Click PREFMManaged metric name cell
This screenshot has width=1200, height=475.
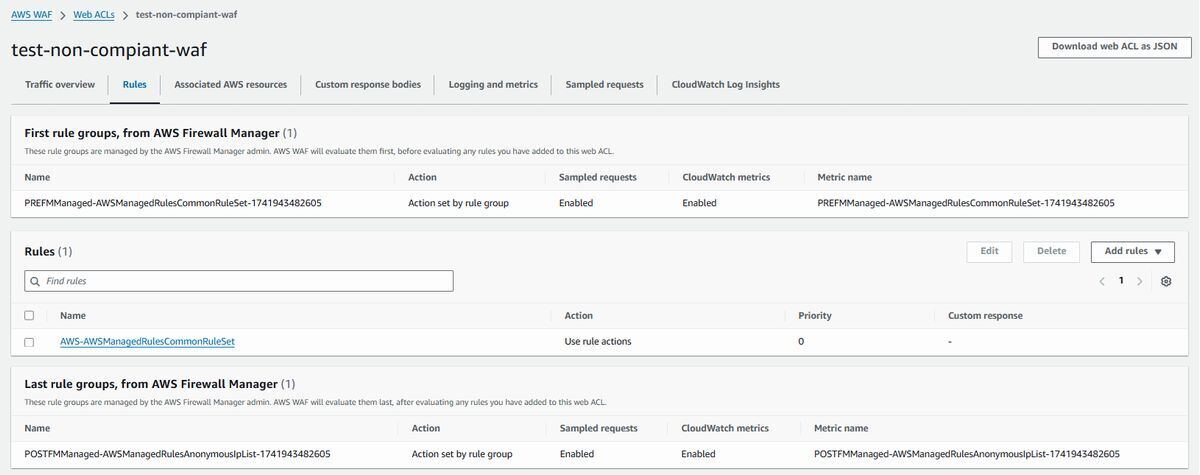point(966,203)
